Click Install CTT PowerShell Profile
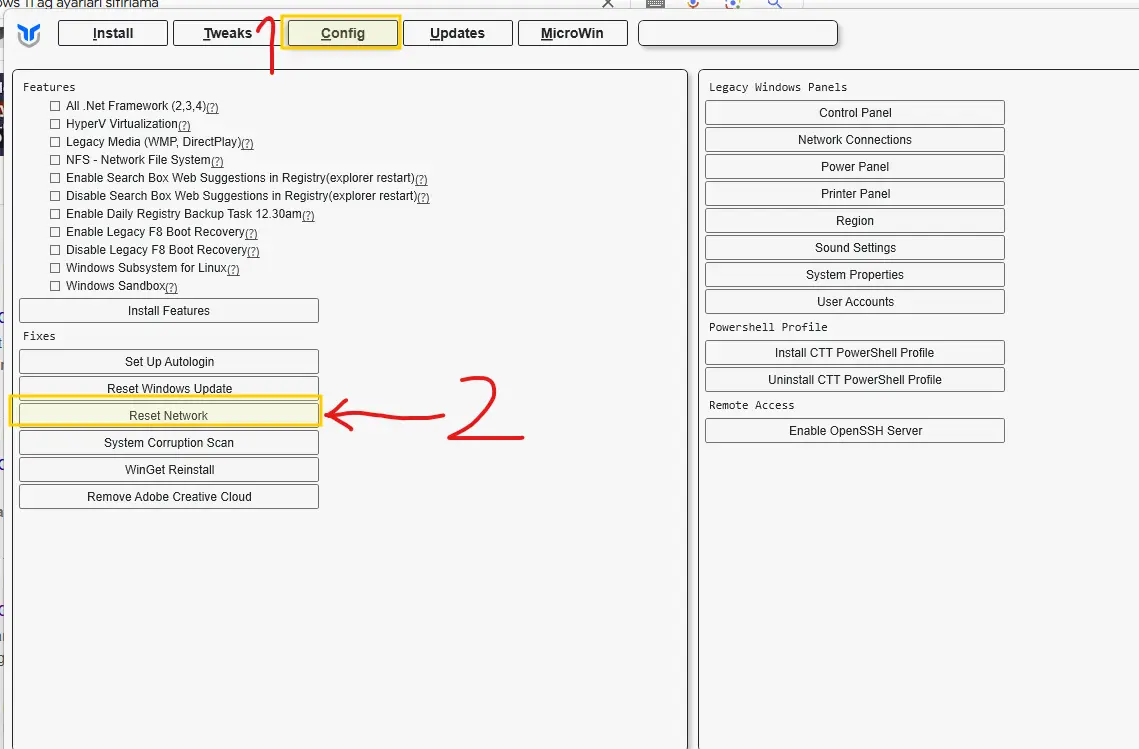1139x749 pixels. pyautogui.click(x=855, y=352)
